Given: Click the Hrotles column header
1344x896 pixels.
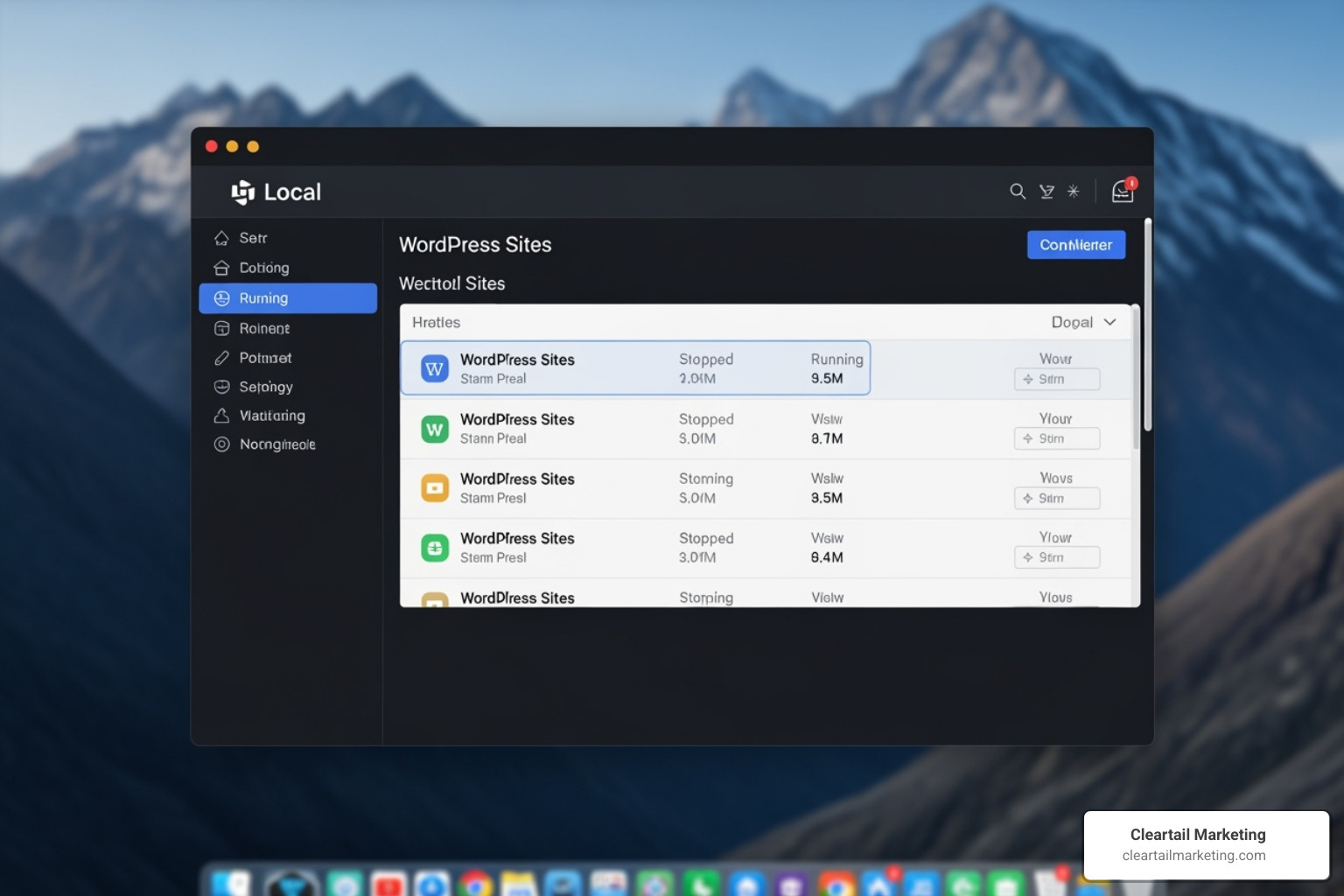Looking at the screenshot, I should (x=436, y=322).
